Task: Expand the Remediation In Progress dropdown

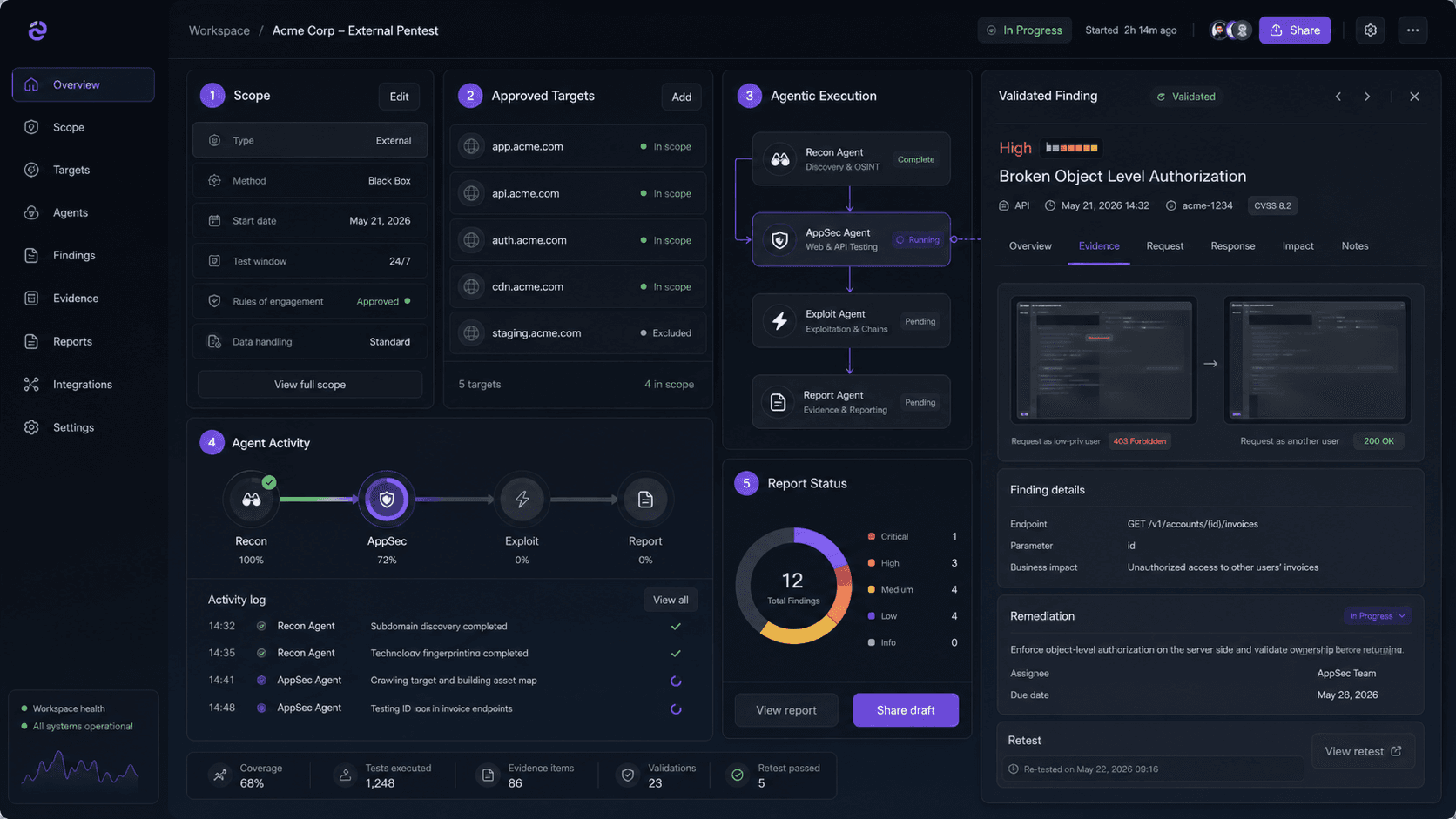Action: click(1377, 615)
